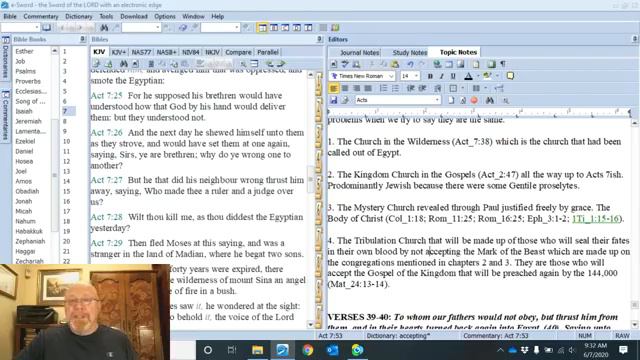640x360 pixels.
Task: Click the highlight color marker icon
Action: [x=487, y=76]
